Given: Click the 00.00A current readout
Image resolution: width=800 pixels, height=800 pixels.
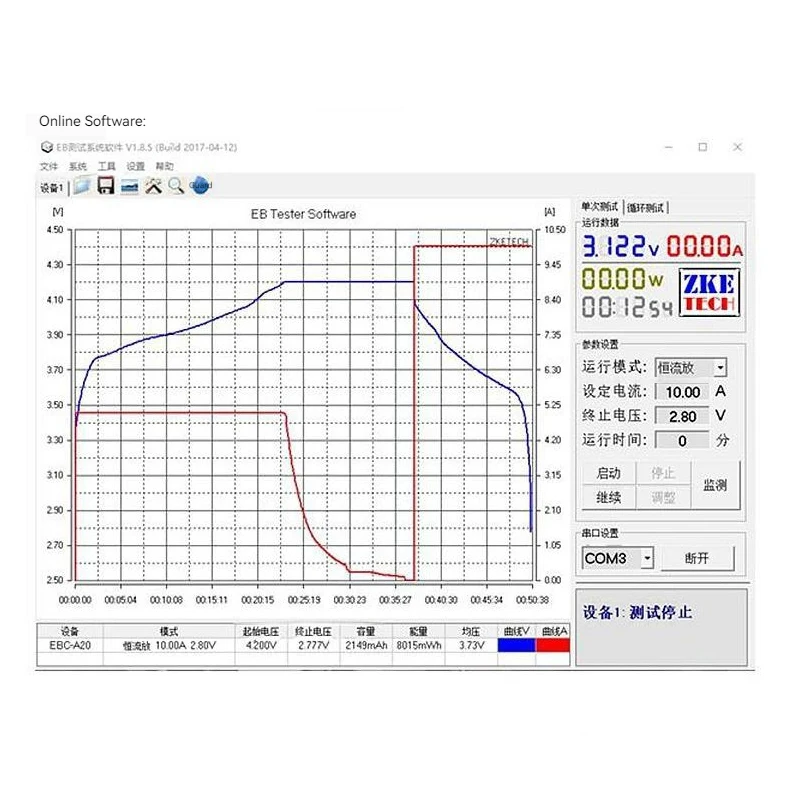Looking at the screenshot, I should [705, 246].
